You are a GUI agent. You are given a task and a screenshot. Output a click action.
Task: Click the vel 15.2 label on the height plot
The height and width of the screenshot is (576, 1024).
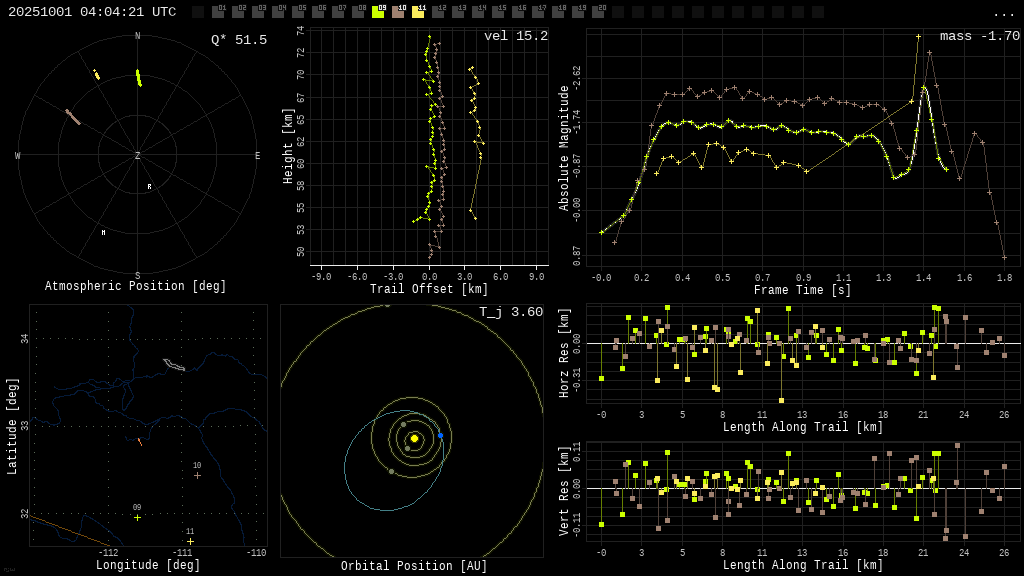click(x=515, y=36)
